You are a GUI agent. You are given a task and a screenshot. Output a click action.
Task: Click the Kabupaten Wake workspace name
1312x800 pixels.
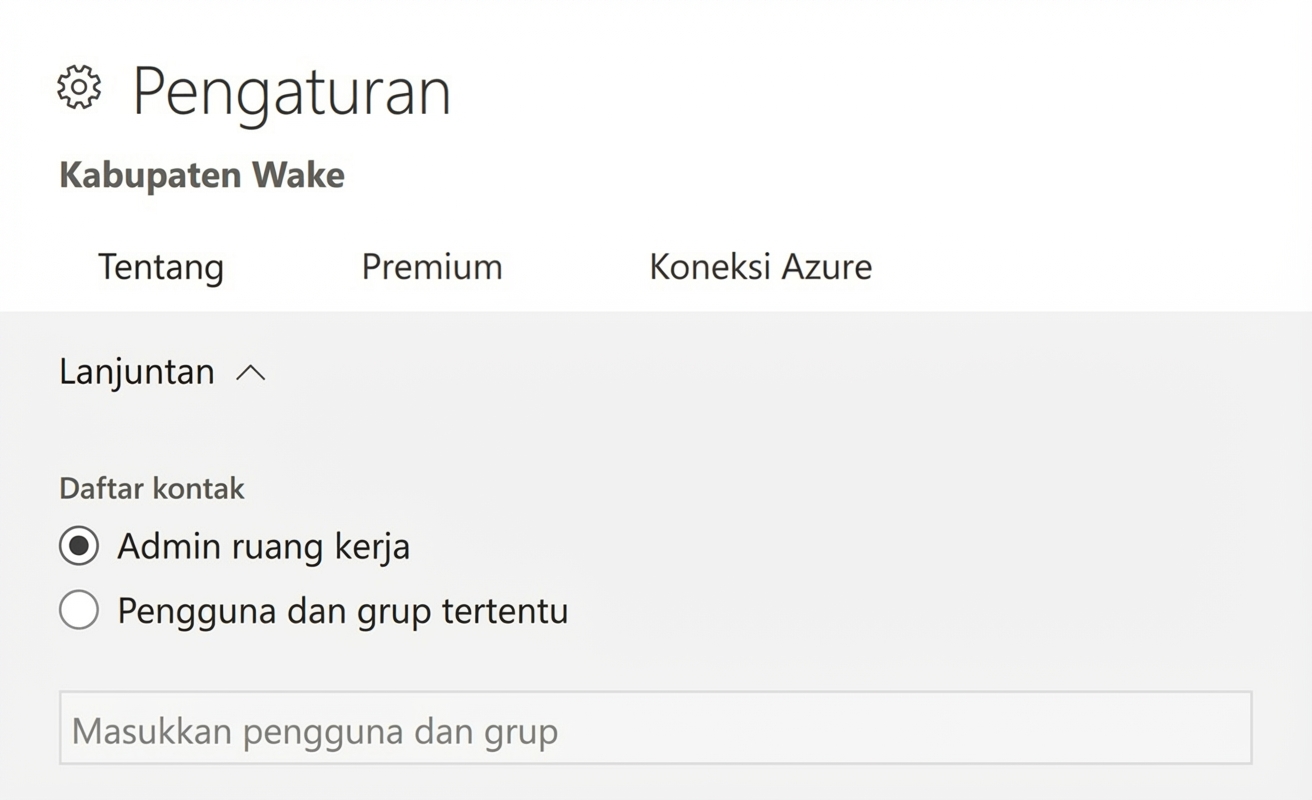(x=202, y=174)
